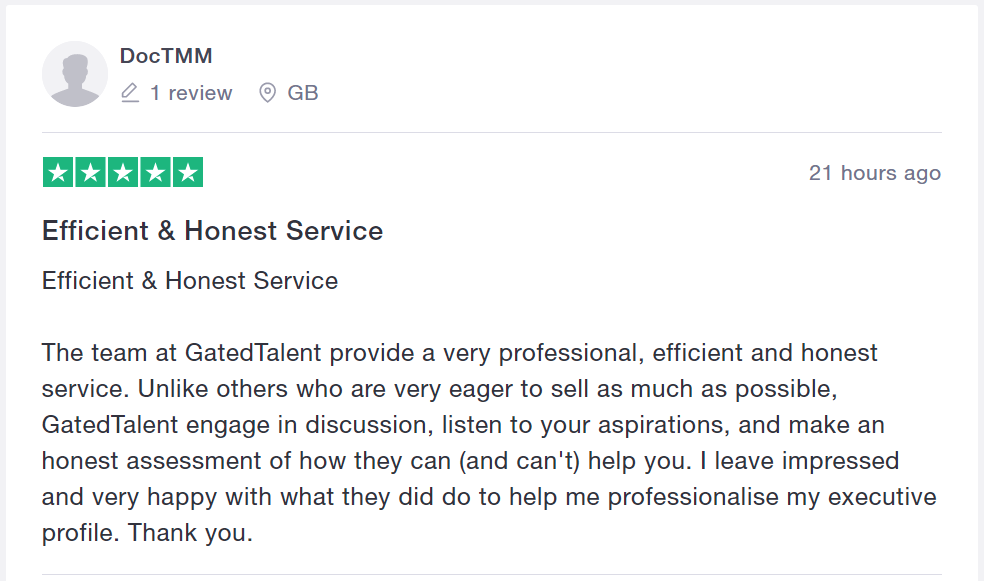Click the 'profile. Thank you.' closing text
984x581 pixels.
(147, 533)
